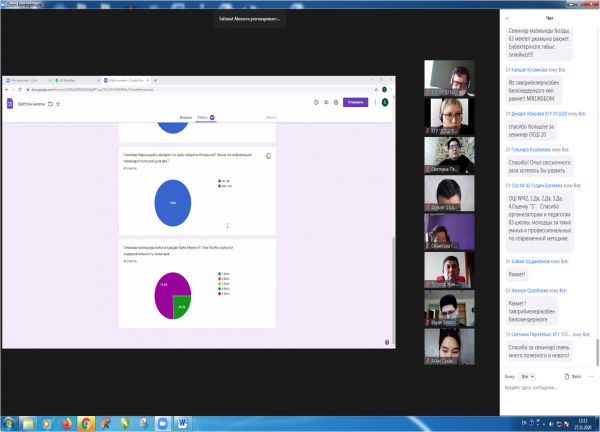This screenshot has width=600, height=432.
Task: Click the Файл button in chat
Action: pyautogui.click(x=573, y=376)
